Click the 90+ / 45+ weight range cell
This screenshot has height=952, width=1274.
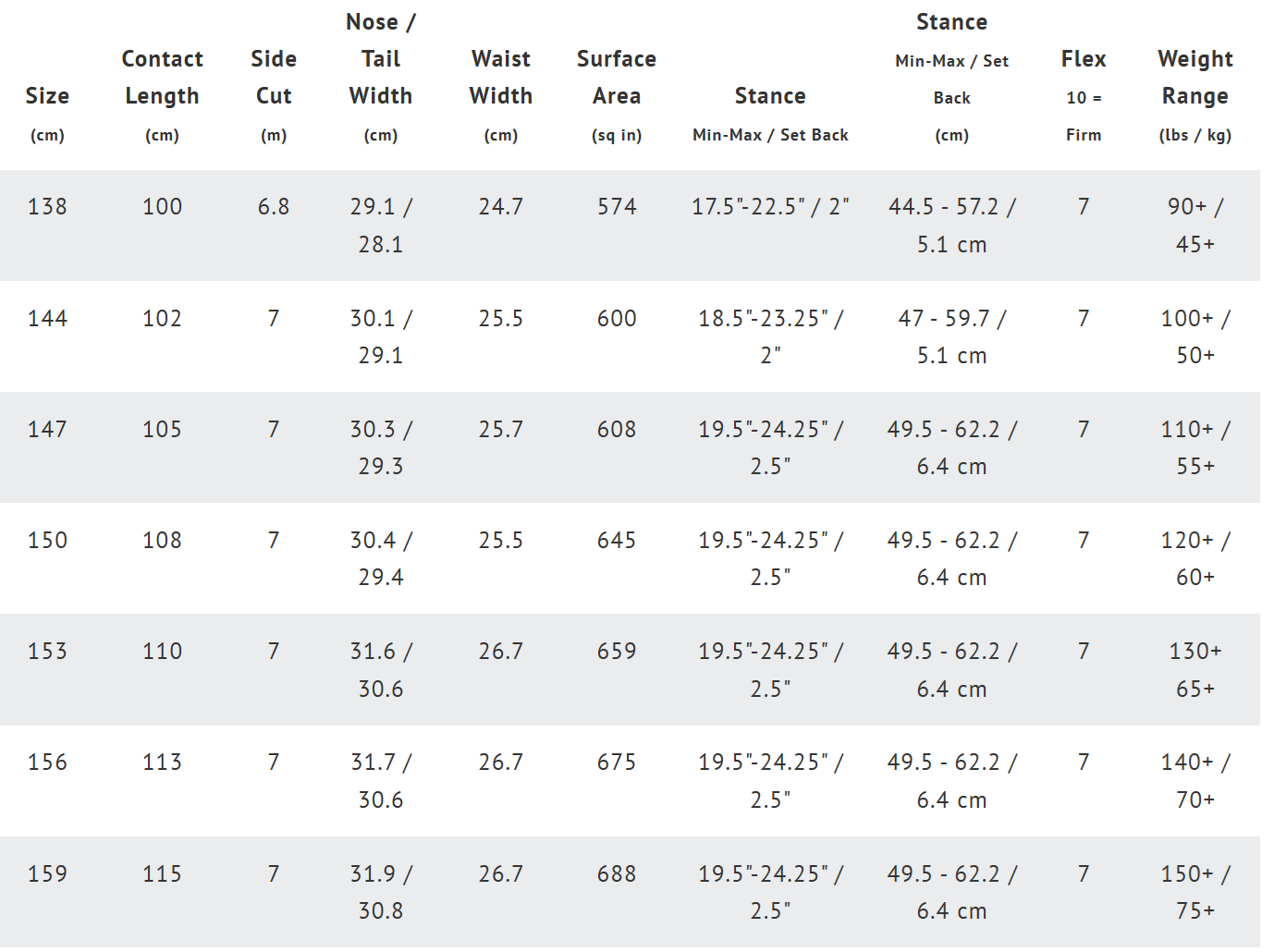click(1195, 226)
